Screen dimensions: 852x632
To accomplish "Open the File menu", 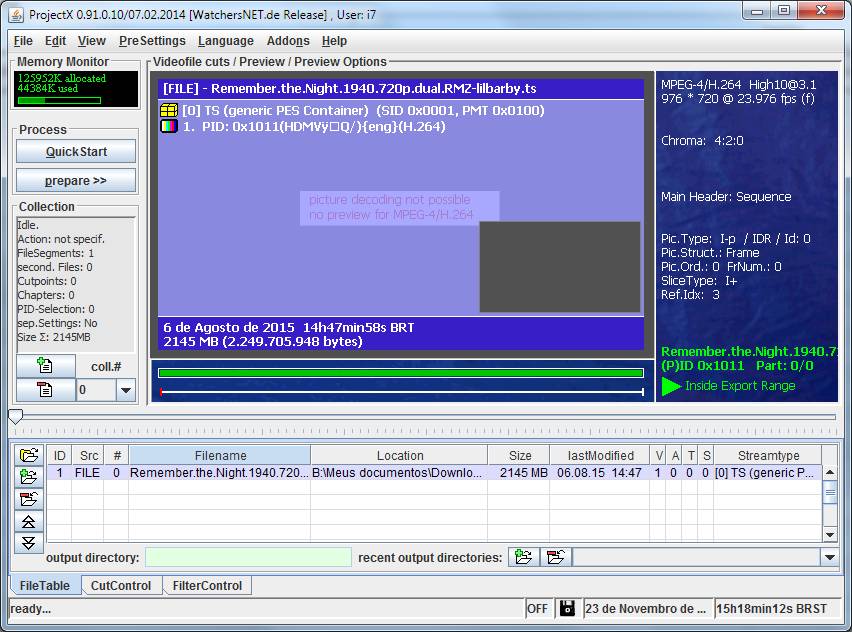I will tap(23, 41).
